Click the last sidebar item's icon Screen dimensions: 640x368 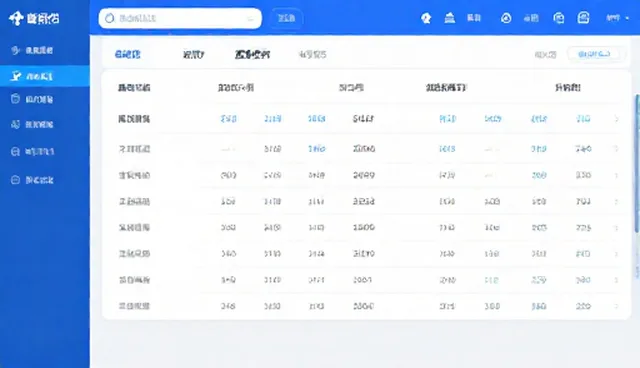(15, 180)
